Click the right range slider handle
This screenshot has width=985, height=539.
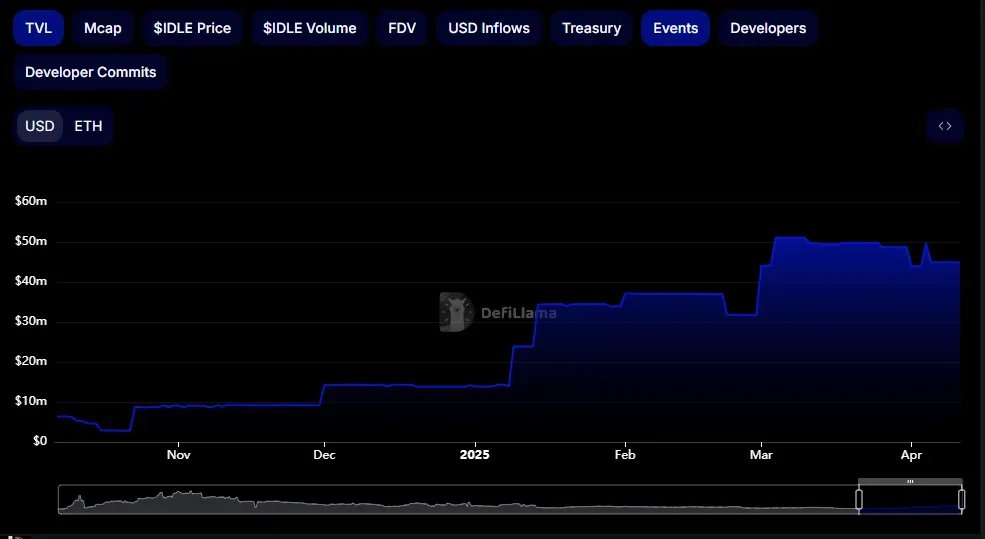coord(961,499)
